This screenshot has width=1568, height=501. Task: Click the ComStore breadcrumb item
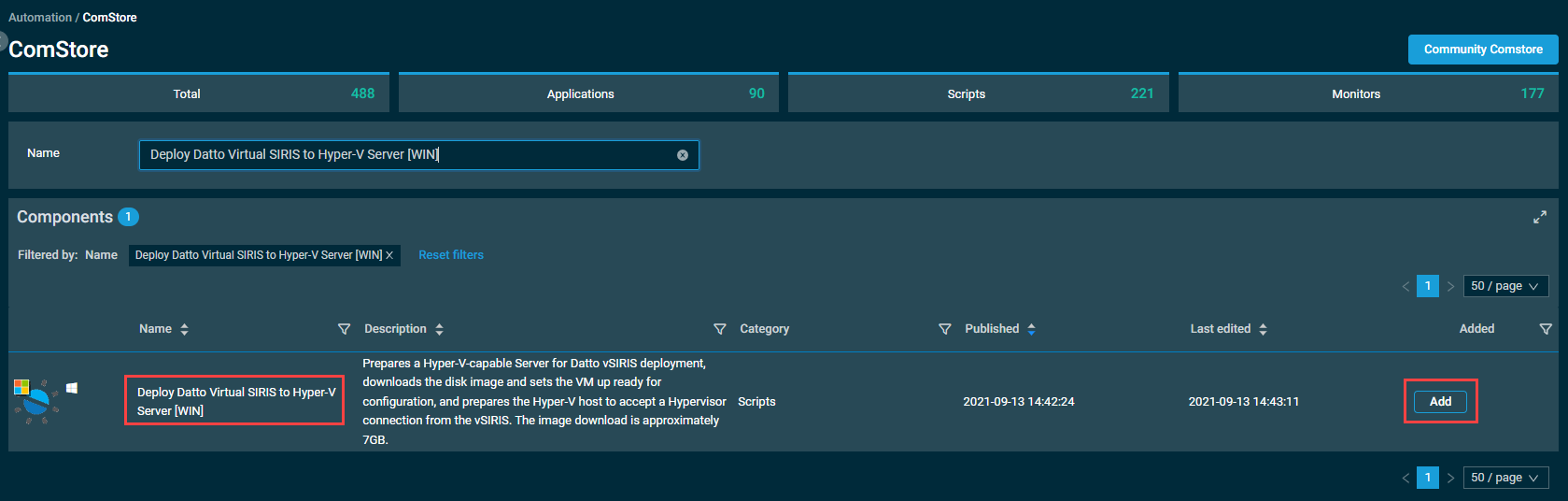(110, 18)
